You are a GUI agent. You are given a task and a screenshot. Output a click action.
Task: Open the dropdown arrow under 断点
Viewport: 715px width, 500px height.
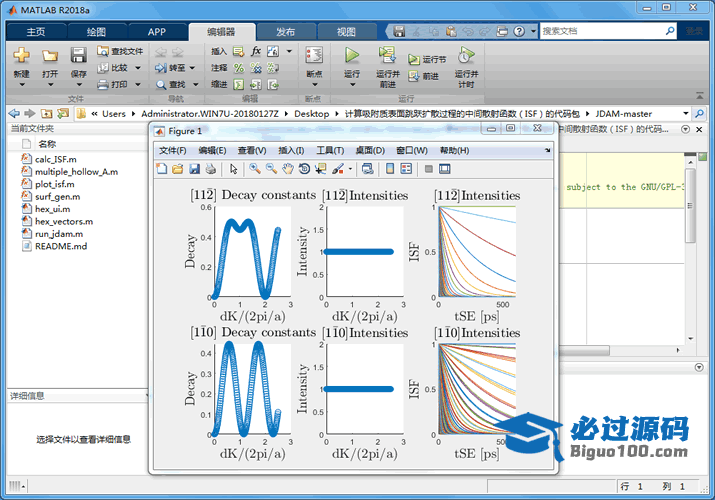(x=314, y=84)
